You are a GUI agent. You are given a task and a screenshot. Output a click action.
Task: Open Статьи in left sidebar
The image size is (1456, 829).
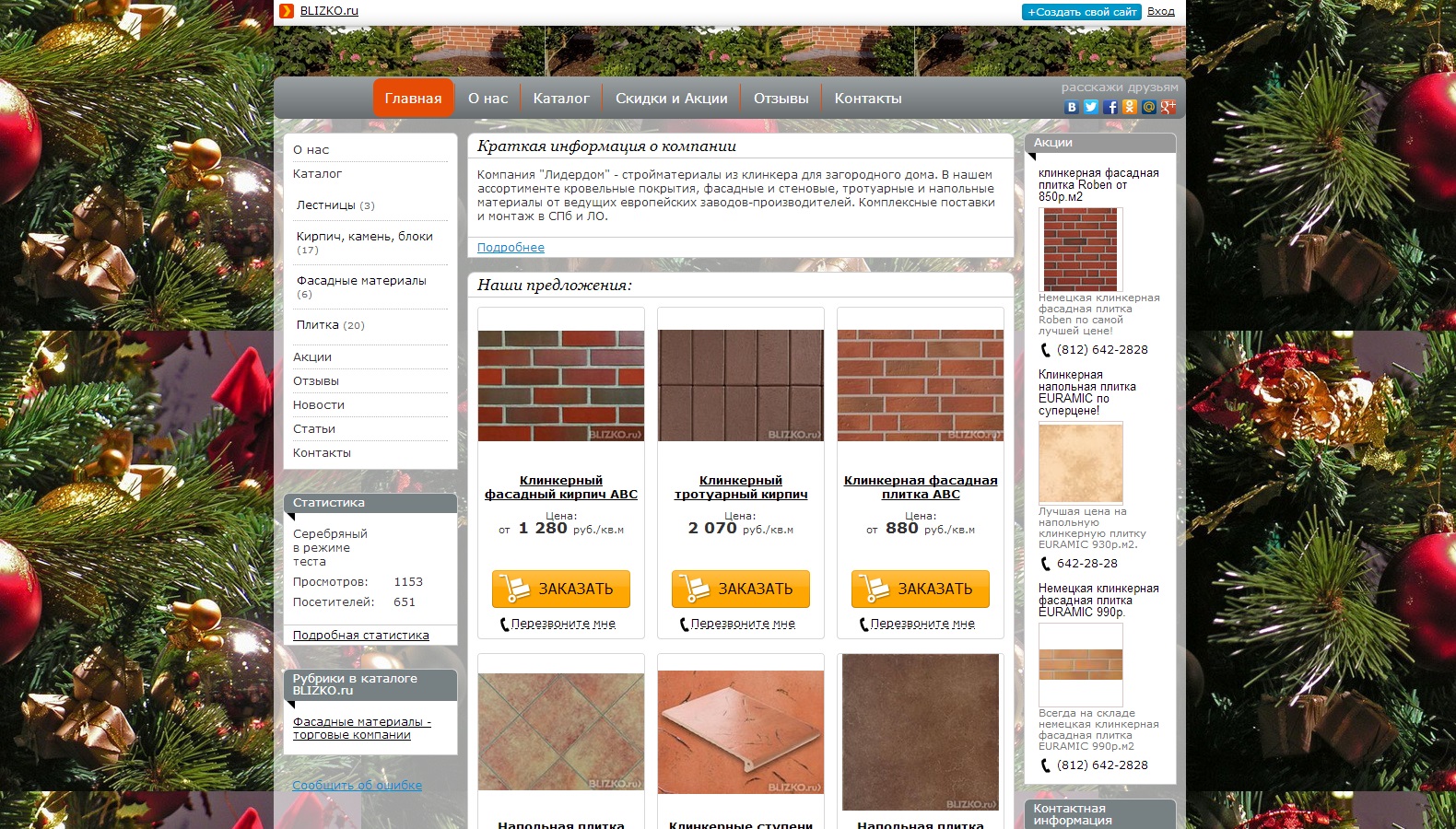click(314, 428)
